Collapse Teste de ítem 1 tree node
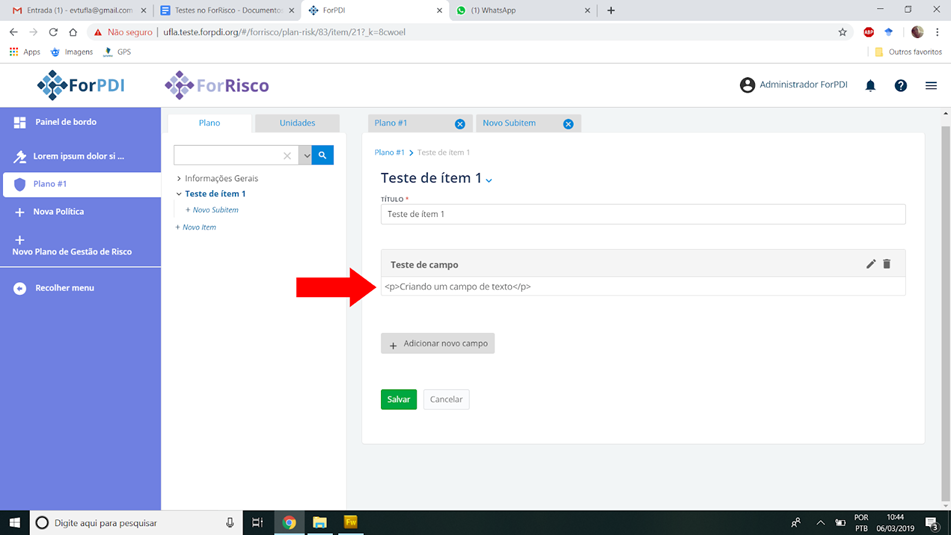The height and width of the screenshot is (535, 951). pos(179,194)
